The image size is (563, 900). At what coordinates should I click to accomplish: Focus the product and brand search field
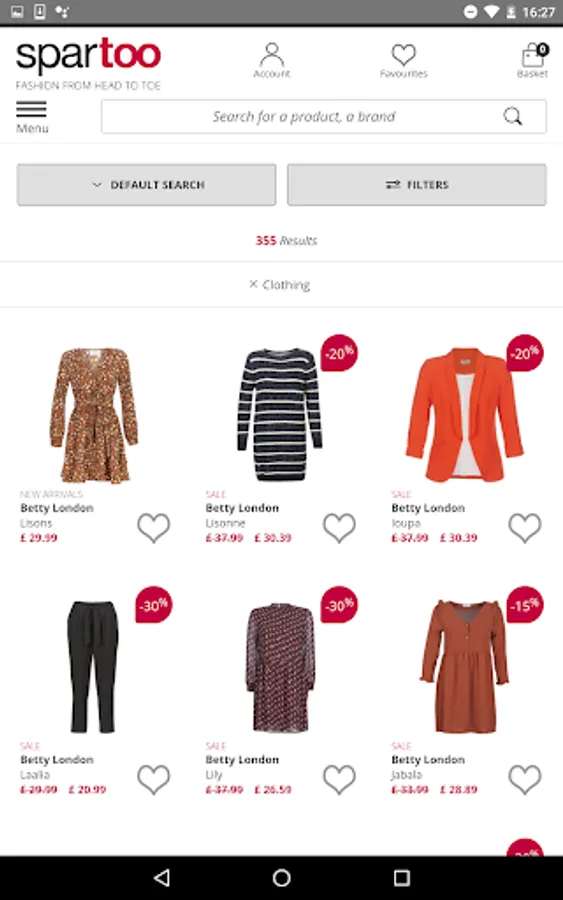(324, 117)
